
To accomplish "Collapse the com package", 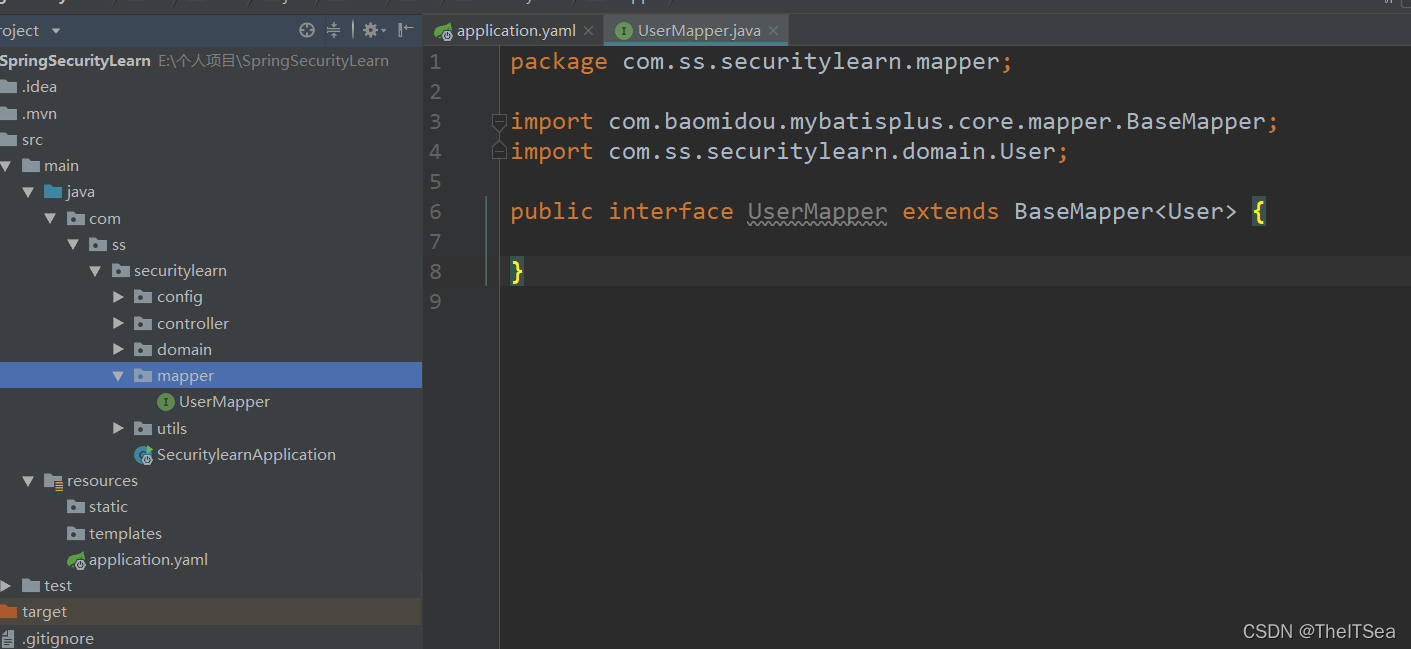I will [x=50, y=218].
